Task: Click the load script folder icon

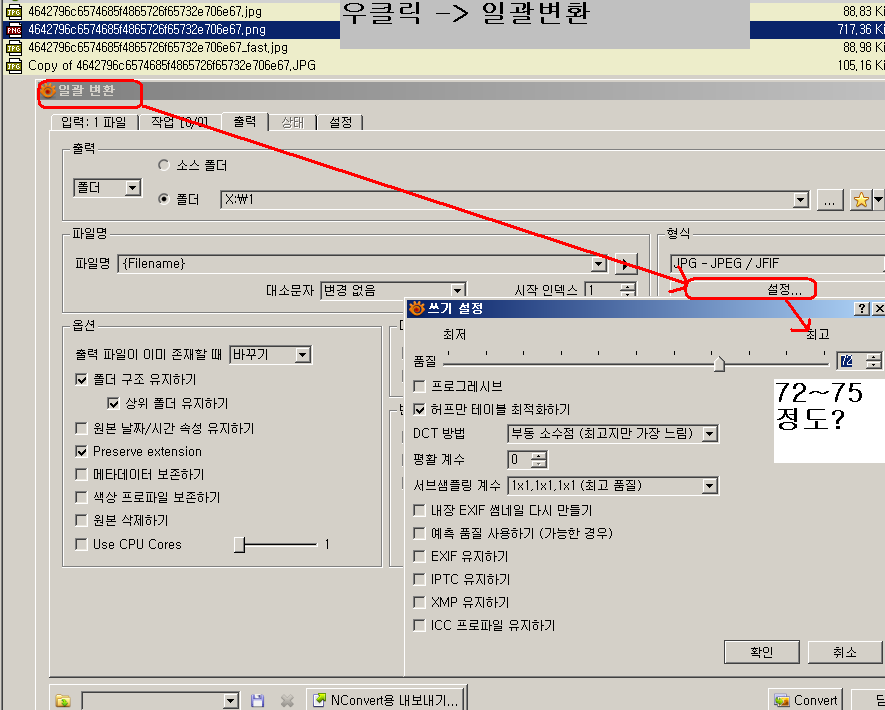Action: pos(63,700)
